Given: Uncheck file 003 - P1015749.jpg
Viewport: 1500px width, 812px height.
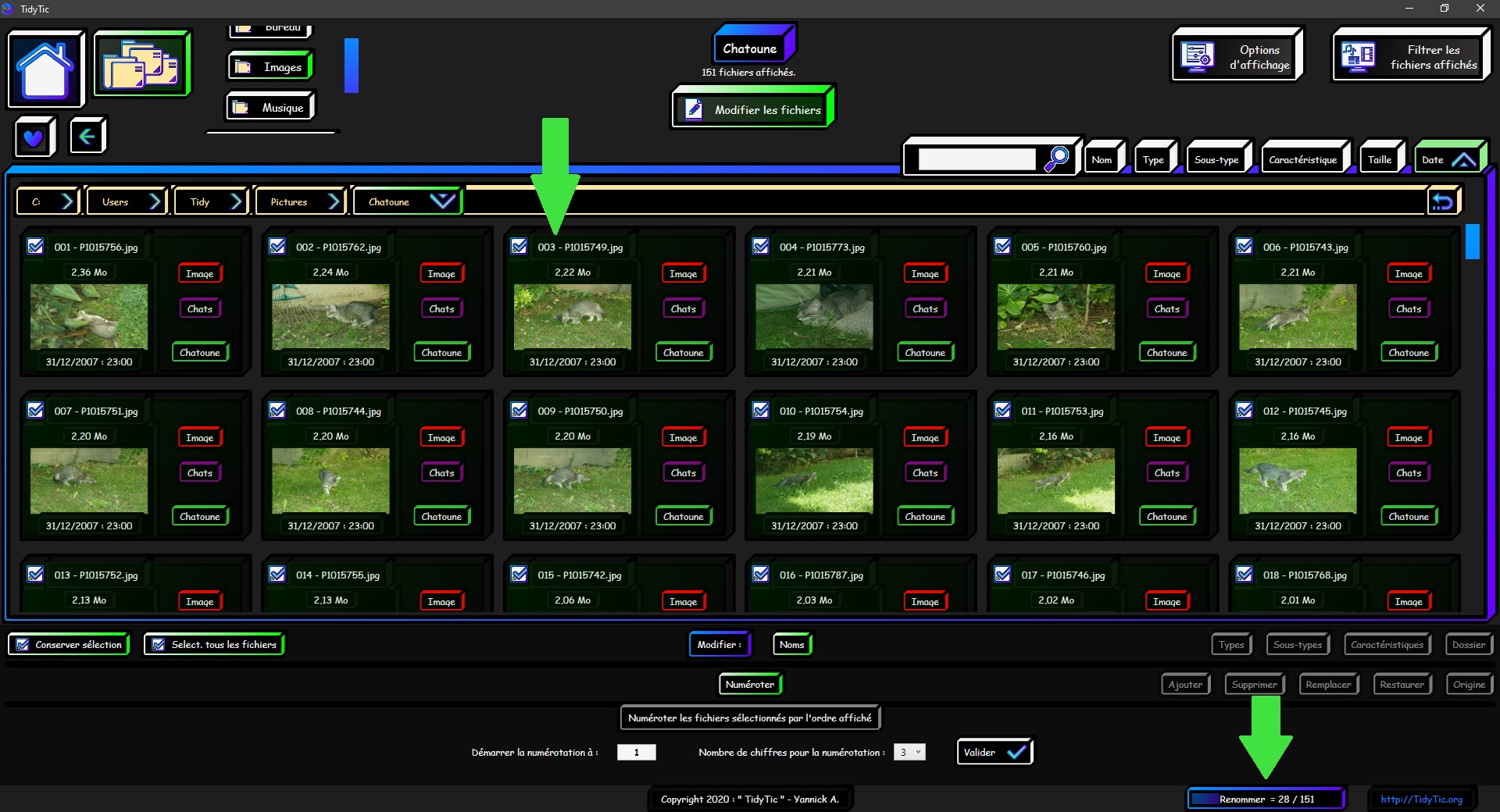Looking at the screenshot, I should click(519, 247).
